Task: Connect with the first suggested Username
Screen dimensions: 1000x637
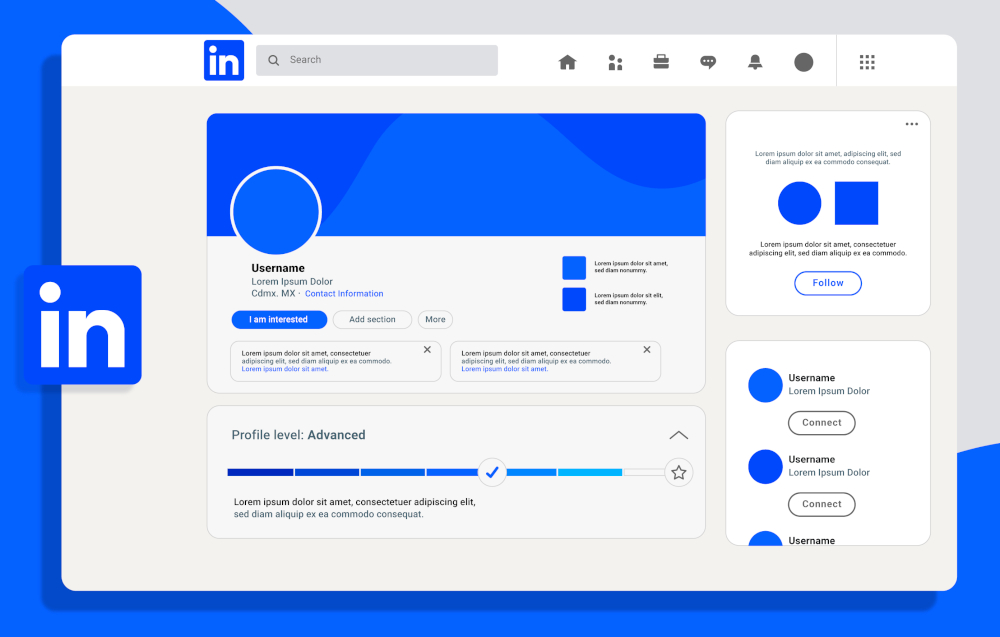Action: (821, 423)
